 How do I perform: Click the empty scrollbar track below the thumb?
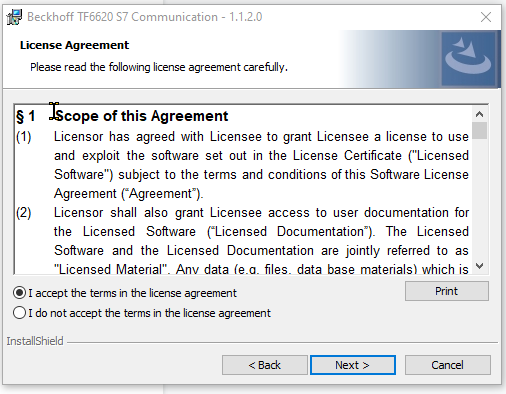tap(480, 199)
